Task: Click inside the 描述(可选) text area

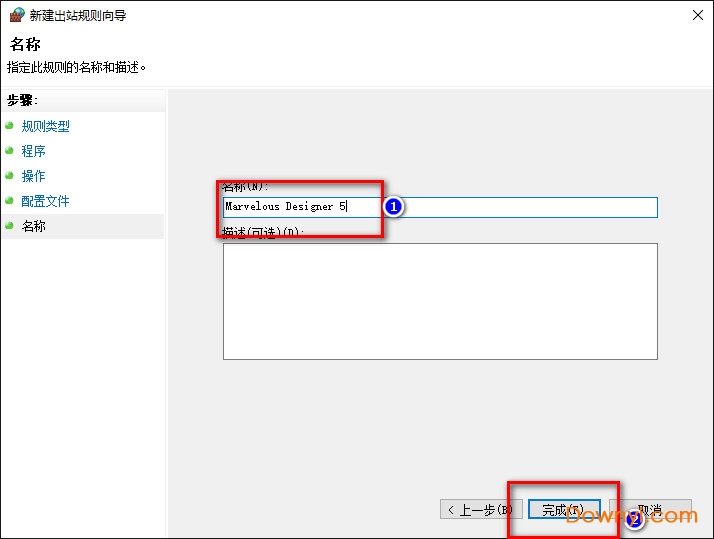Action: coord(440,300)
